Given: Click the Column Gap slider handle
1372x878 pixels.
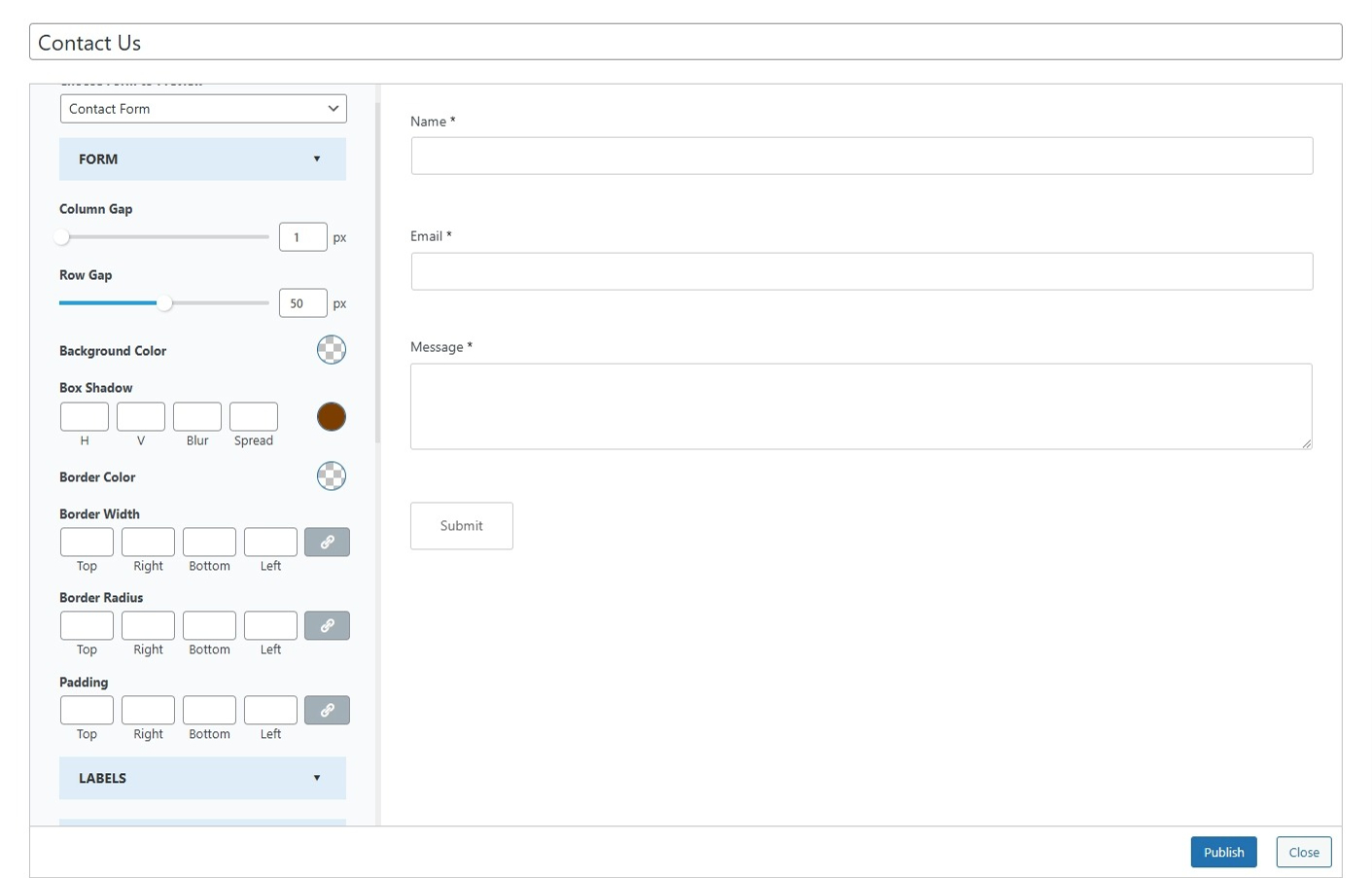Looking at the screenshot, I should click(62, 237).
